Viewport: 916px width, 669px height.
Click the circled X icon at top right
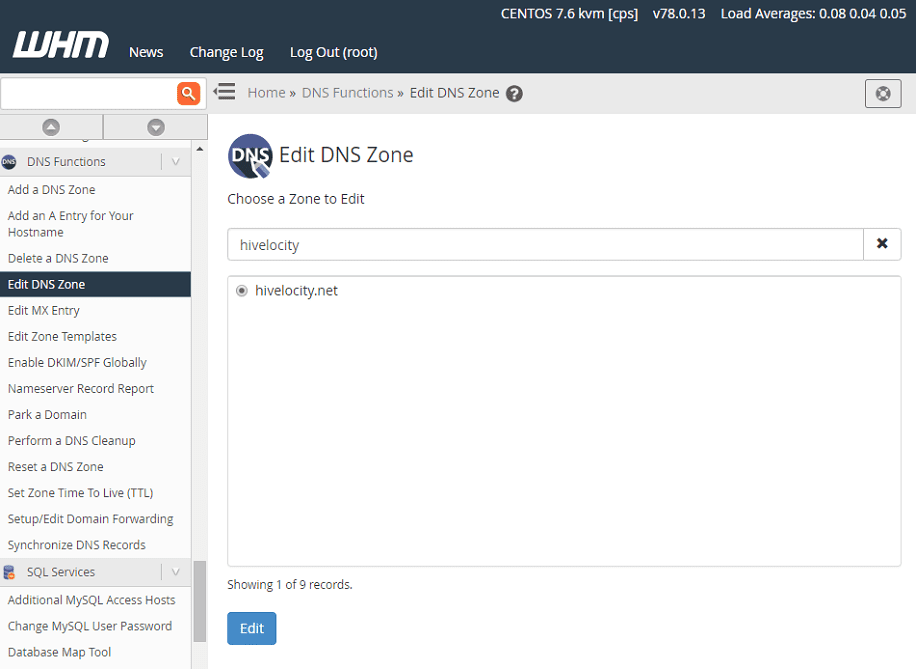click(882, 93)
